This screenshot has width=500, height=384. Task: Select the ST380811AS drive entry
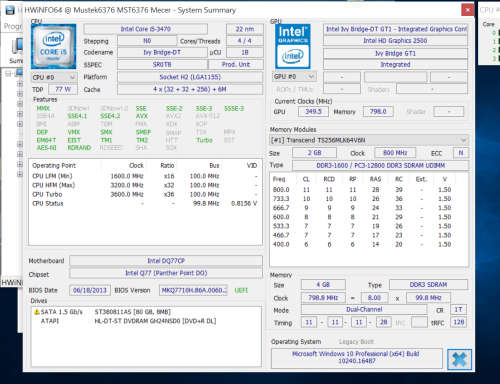(x=133, y=312)
